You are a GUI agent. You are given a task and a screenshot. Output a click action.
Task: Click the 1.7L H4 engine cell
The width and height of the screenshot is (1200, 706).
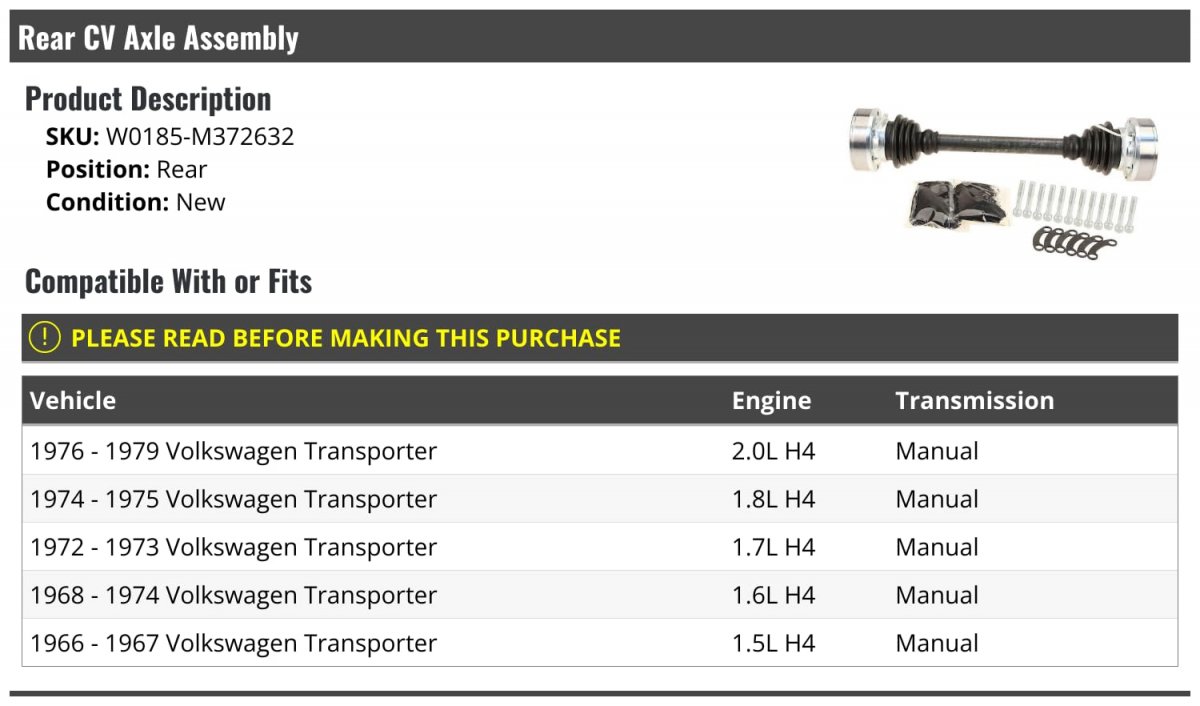[773, 547]
